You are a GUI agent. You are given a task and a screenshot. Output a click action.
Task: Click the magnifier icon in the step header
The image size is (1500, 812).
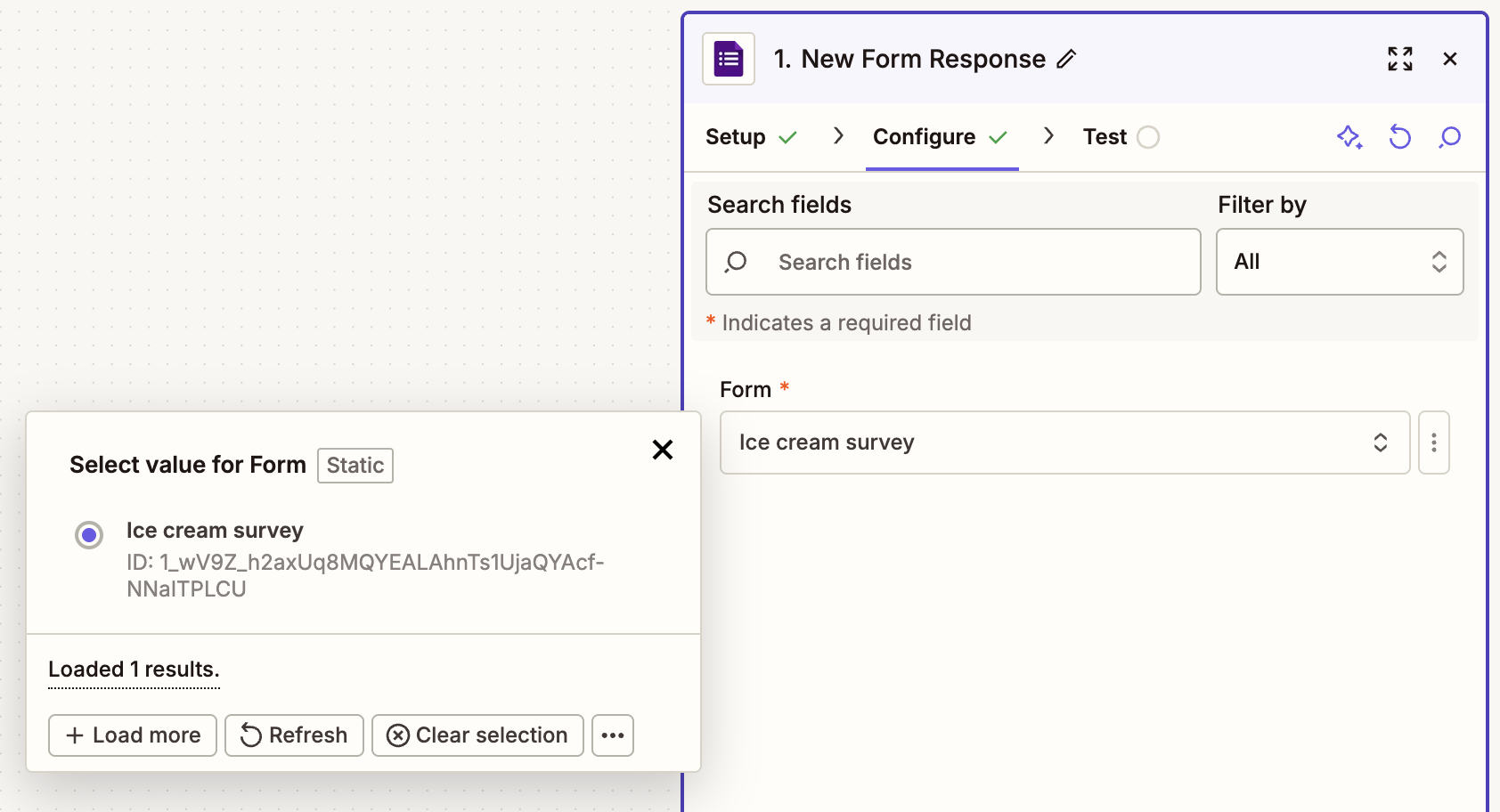(x=1451, y=137)
